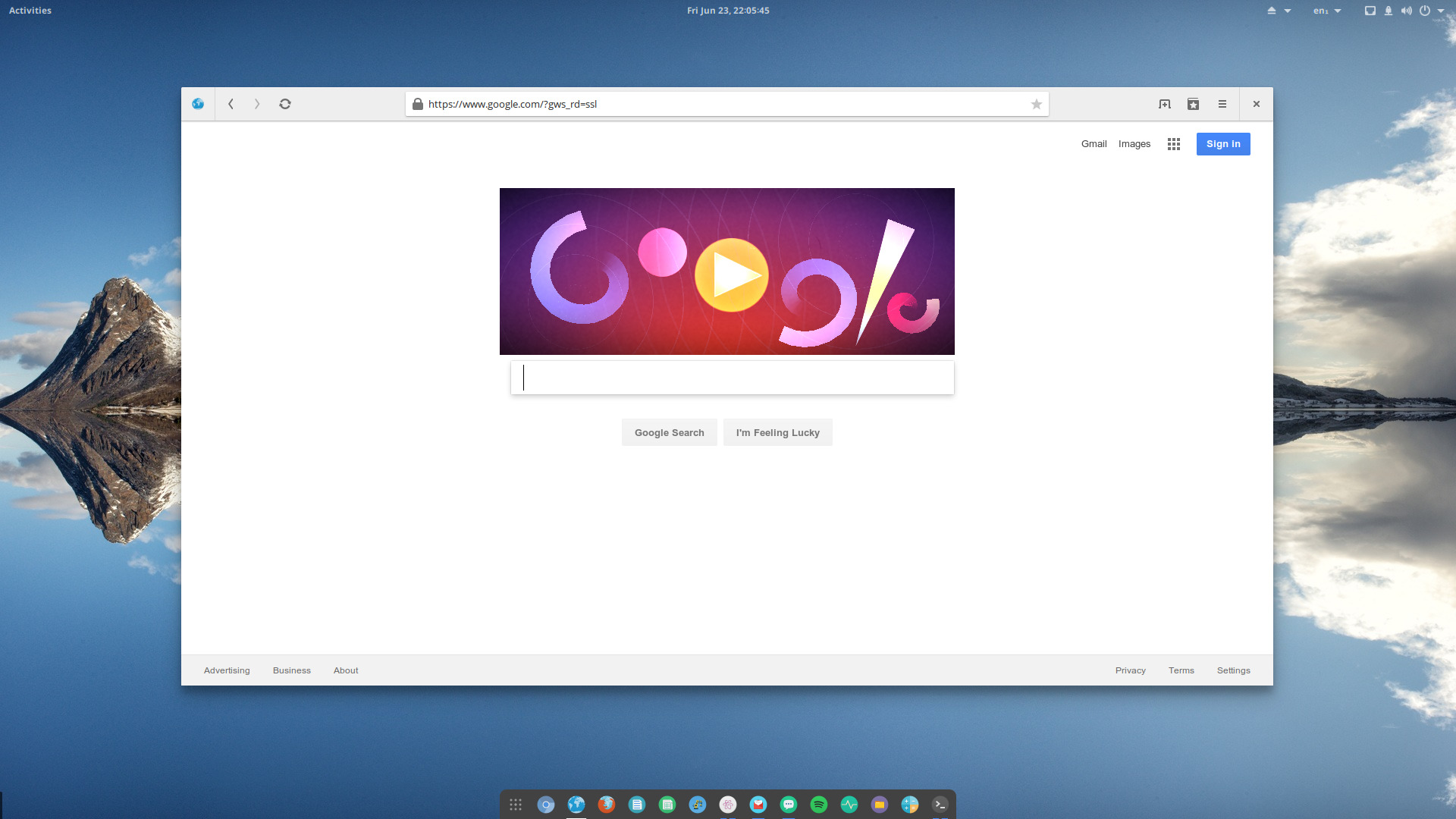Open the About footer link
Screen dimensions: 1456x819
tap(346, 670)
